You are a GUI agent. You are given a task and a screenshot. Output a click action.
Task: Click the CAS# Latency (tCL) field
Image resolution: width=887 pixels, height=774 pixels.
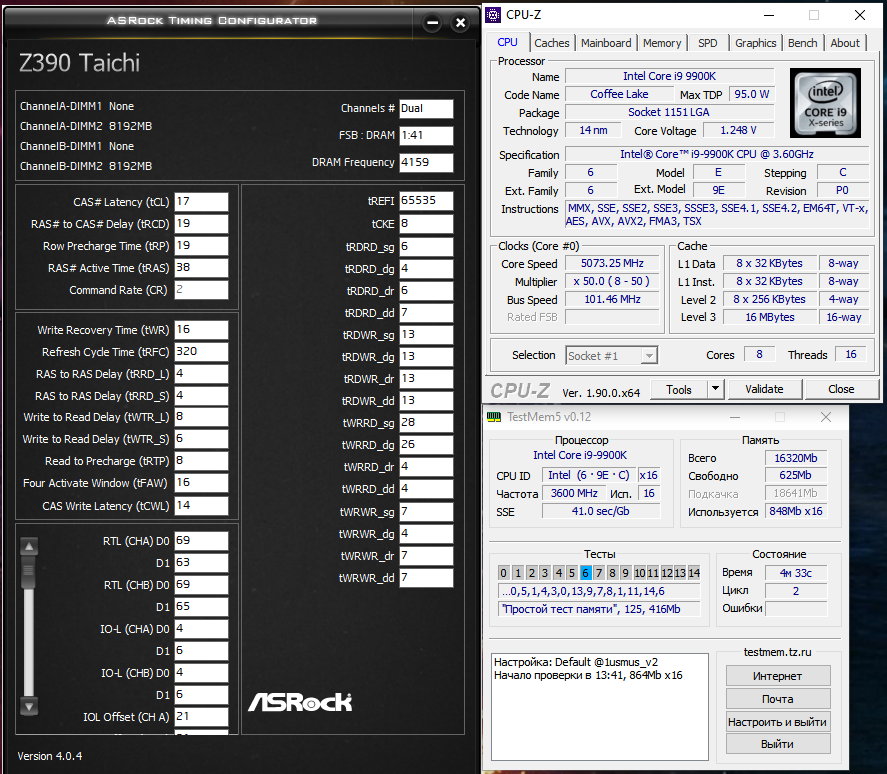click(201, 201)
